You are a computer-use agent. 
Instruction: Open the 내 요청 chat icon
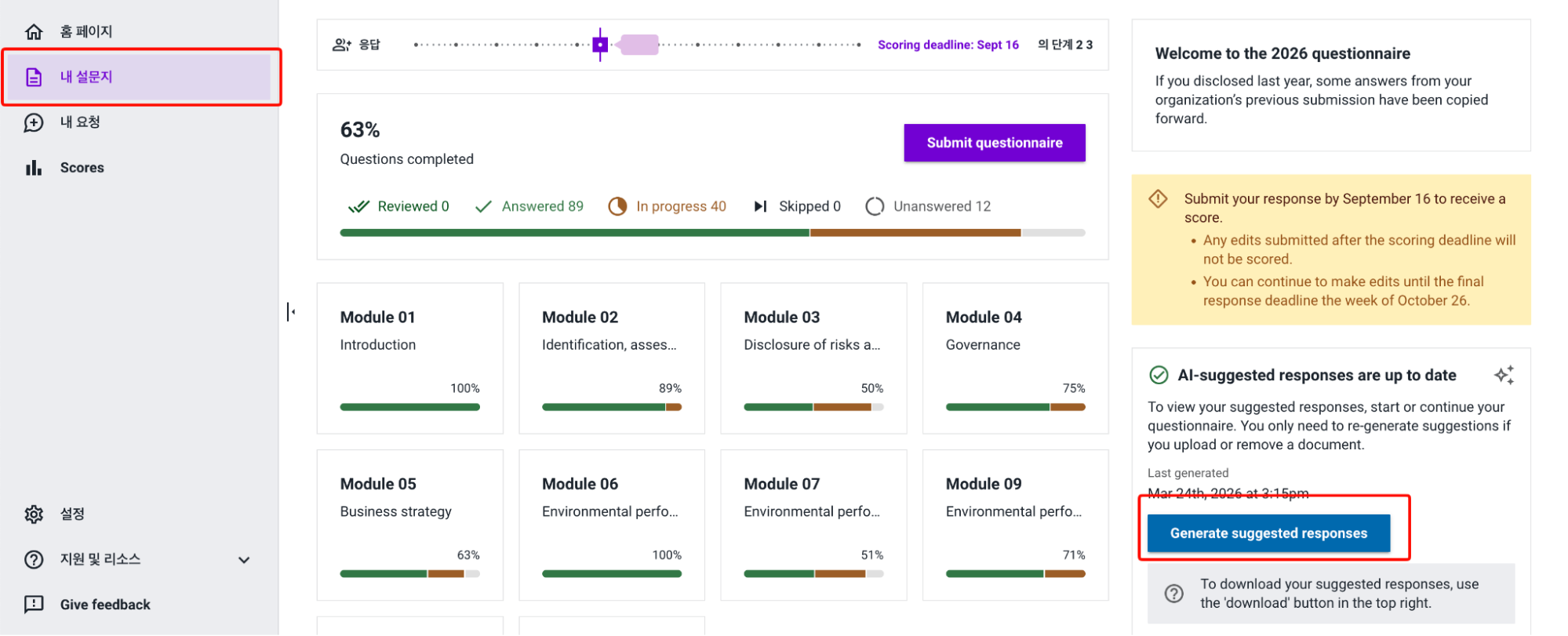(x=34, y=122)
